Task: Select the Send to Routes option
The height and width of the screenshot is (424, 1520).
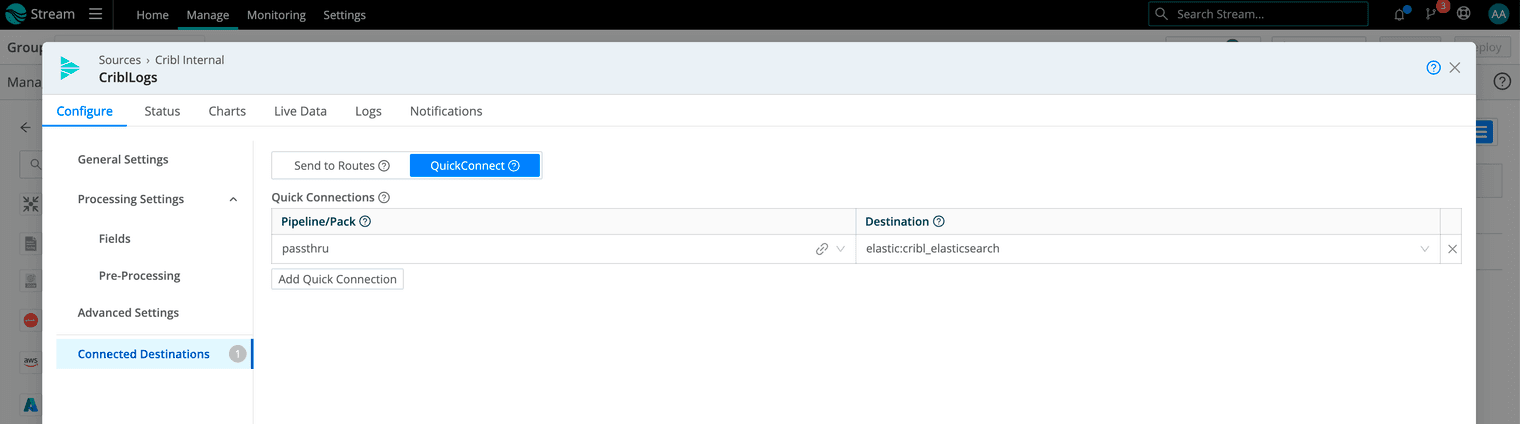Action: pos(341,166)
